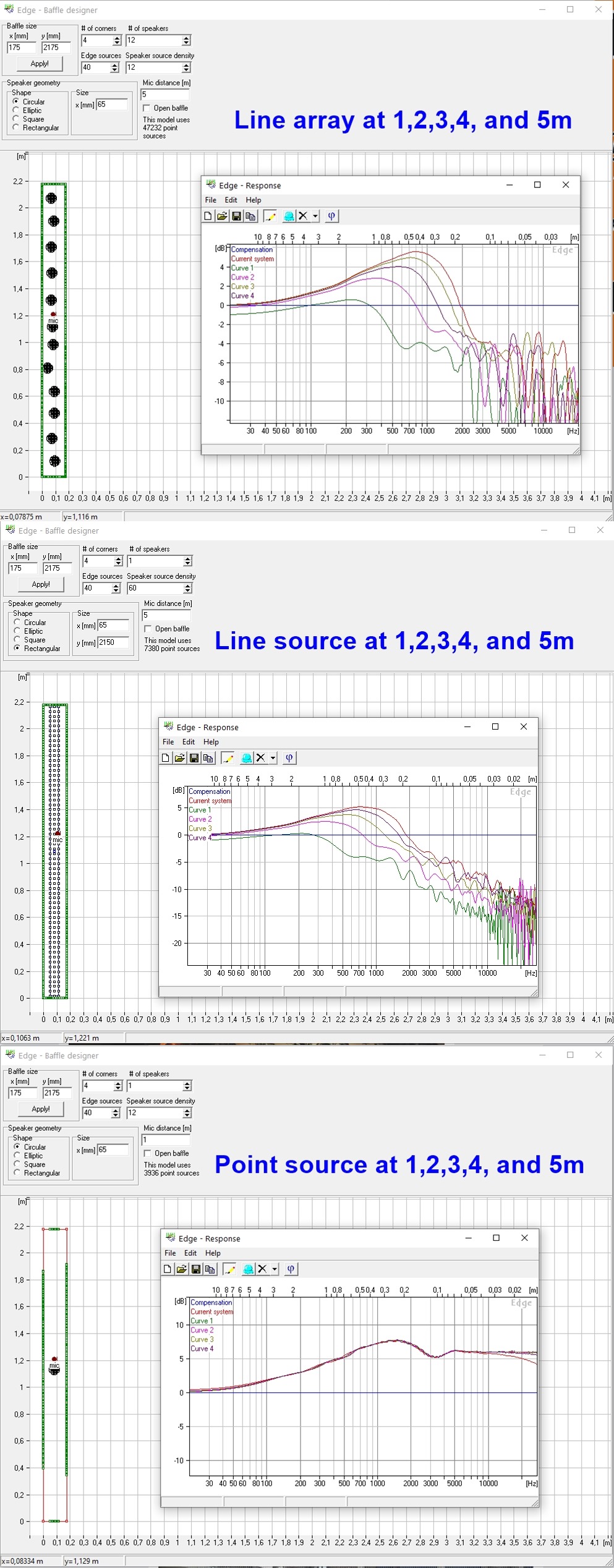Enable Open baffle in Line source designer
The height and width of the screenshot is (1568, 614).
[148, 628]
